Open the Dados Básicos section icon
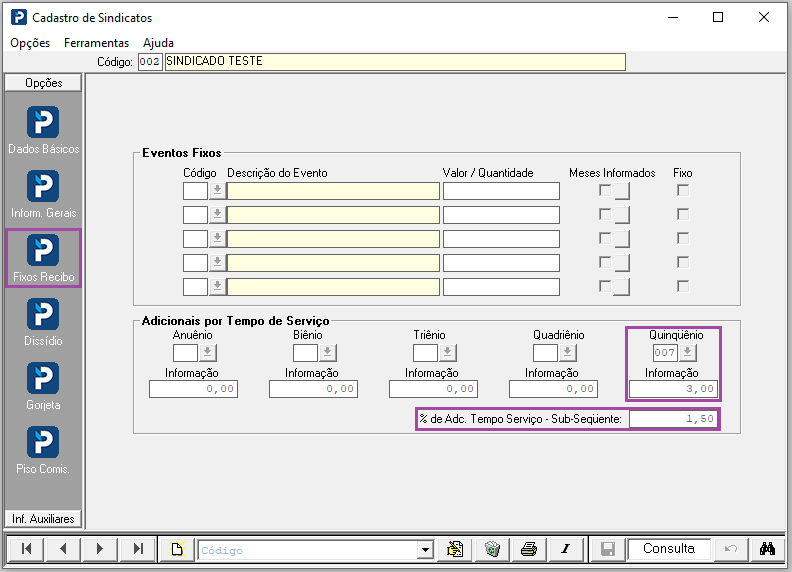 tap(43, 122)
